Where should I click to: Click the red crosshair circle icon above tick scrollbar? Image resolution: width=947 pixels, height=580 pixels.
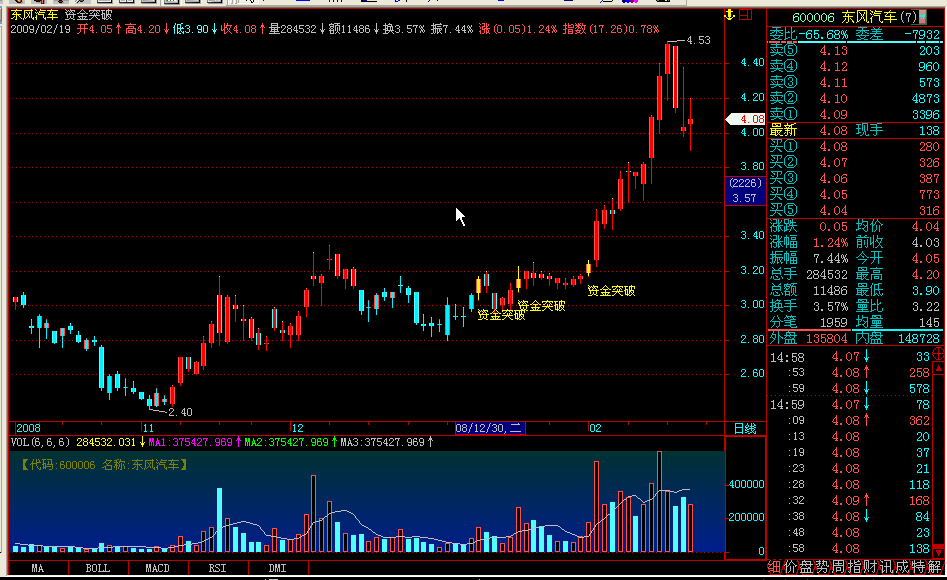coord(939,354)
